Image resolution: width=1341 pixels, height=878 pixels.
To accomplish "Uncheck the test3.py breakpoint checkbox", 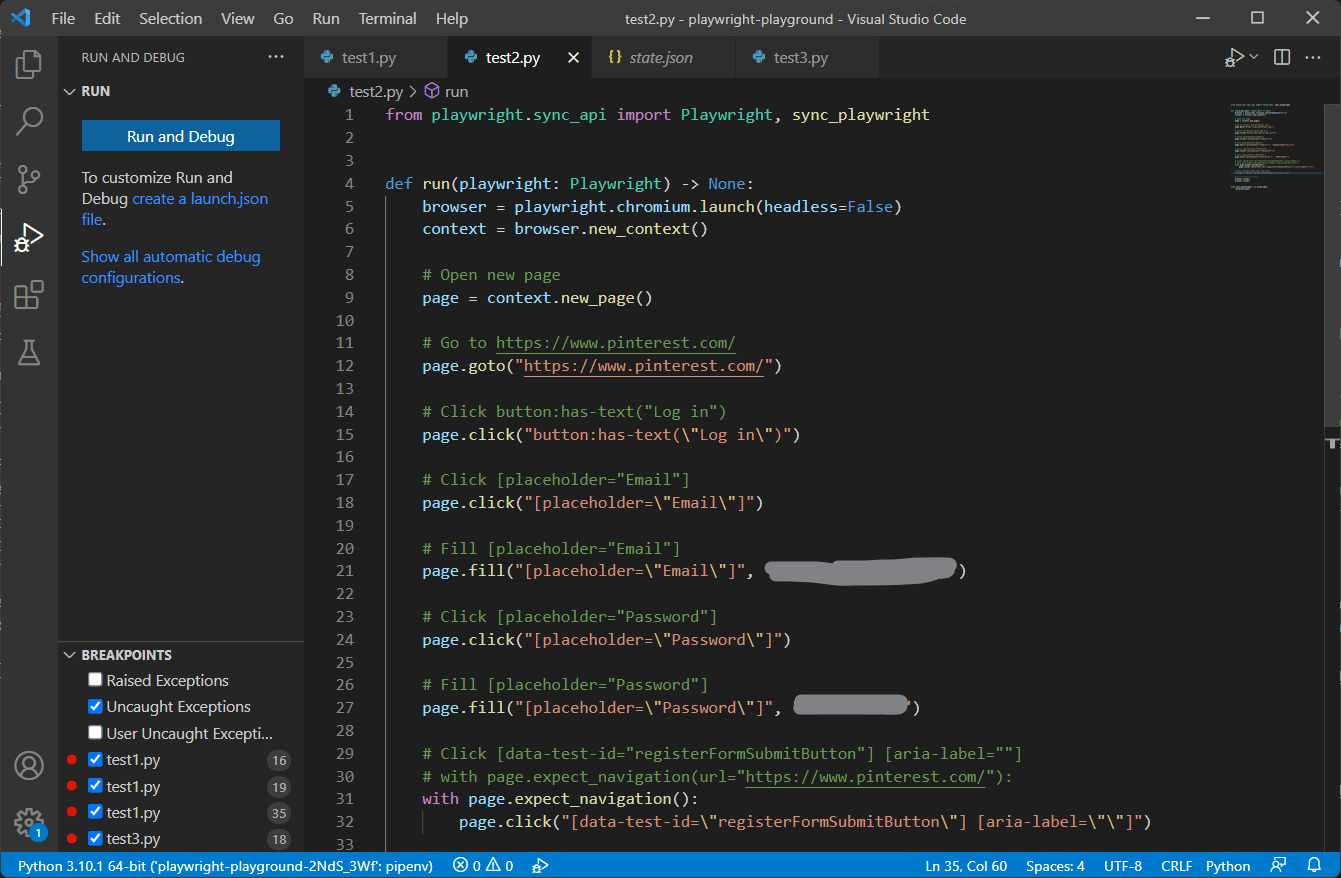I will (x=95, y=839).
